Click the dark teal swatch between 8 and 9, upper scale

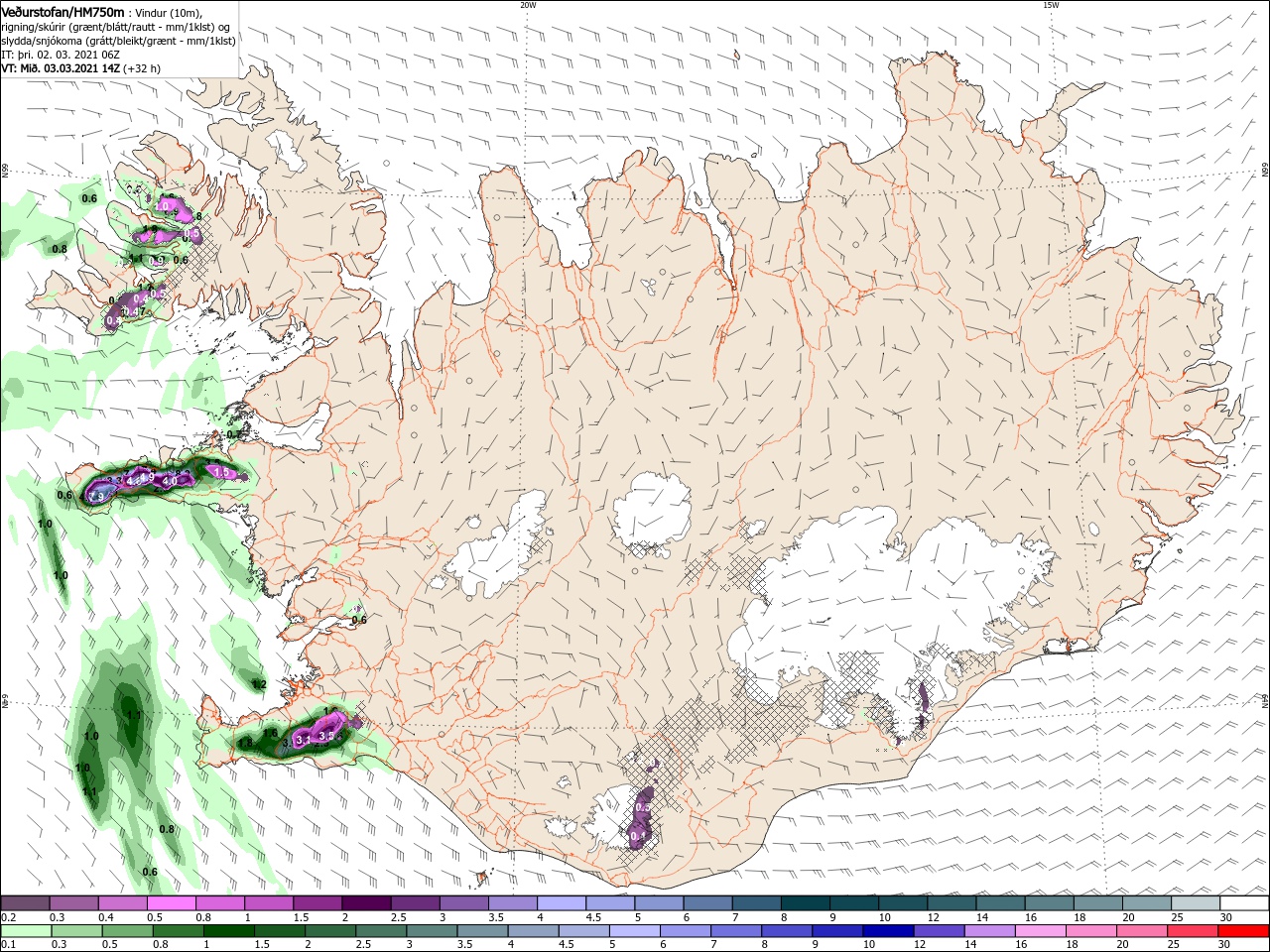(806, 903)
